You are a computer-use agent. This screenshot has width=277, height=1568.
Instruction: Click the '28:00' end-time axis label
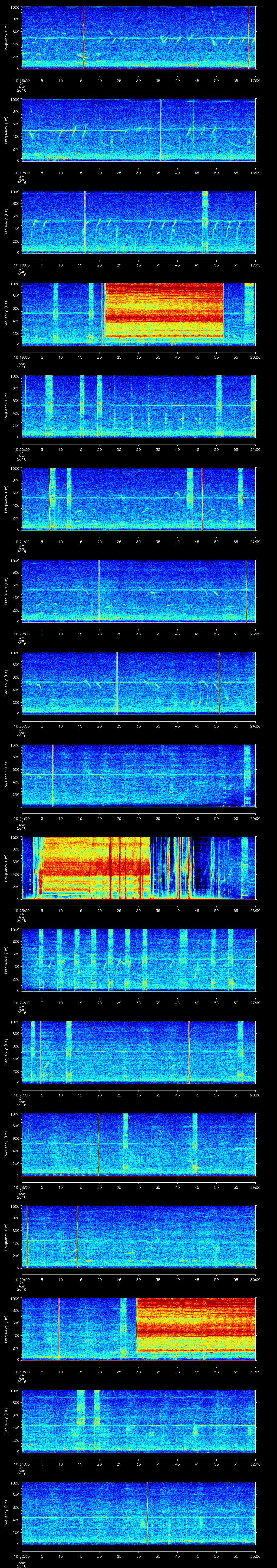255,1095
